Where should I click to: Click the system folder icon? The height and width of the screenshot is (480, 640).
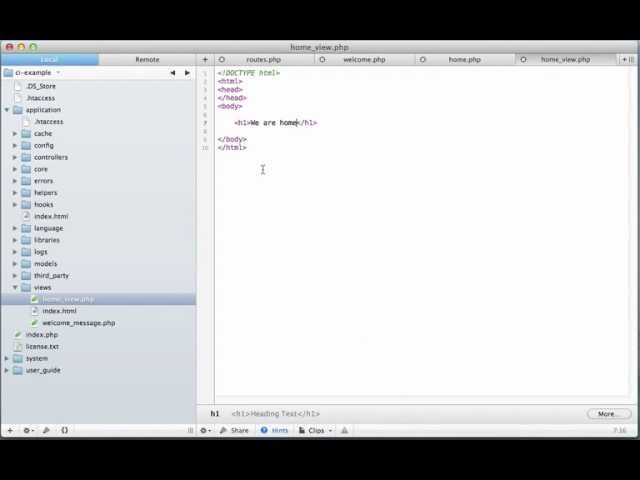pos(18,358)
